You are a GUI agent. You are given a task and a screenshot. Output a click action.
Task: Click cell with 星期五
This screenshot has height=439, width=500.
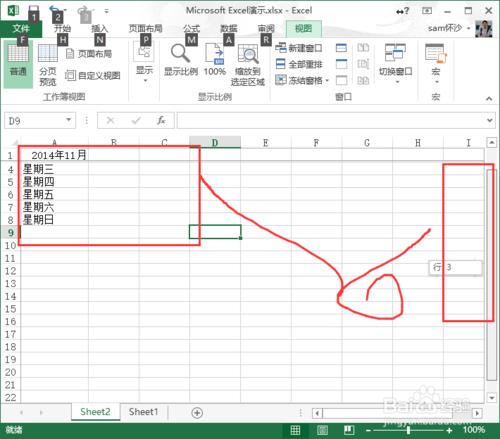54,195
